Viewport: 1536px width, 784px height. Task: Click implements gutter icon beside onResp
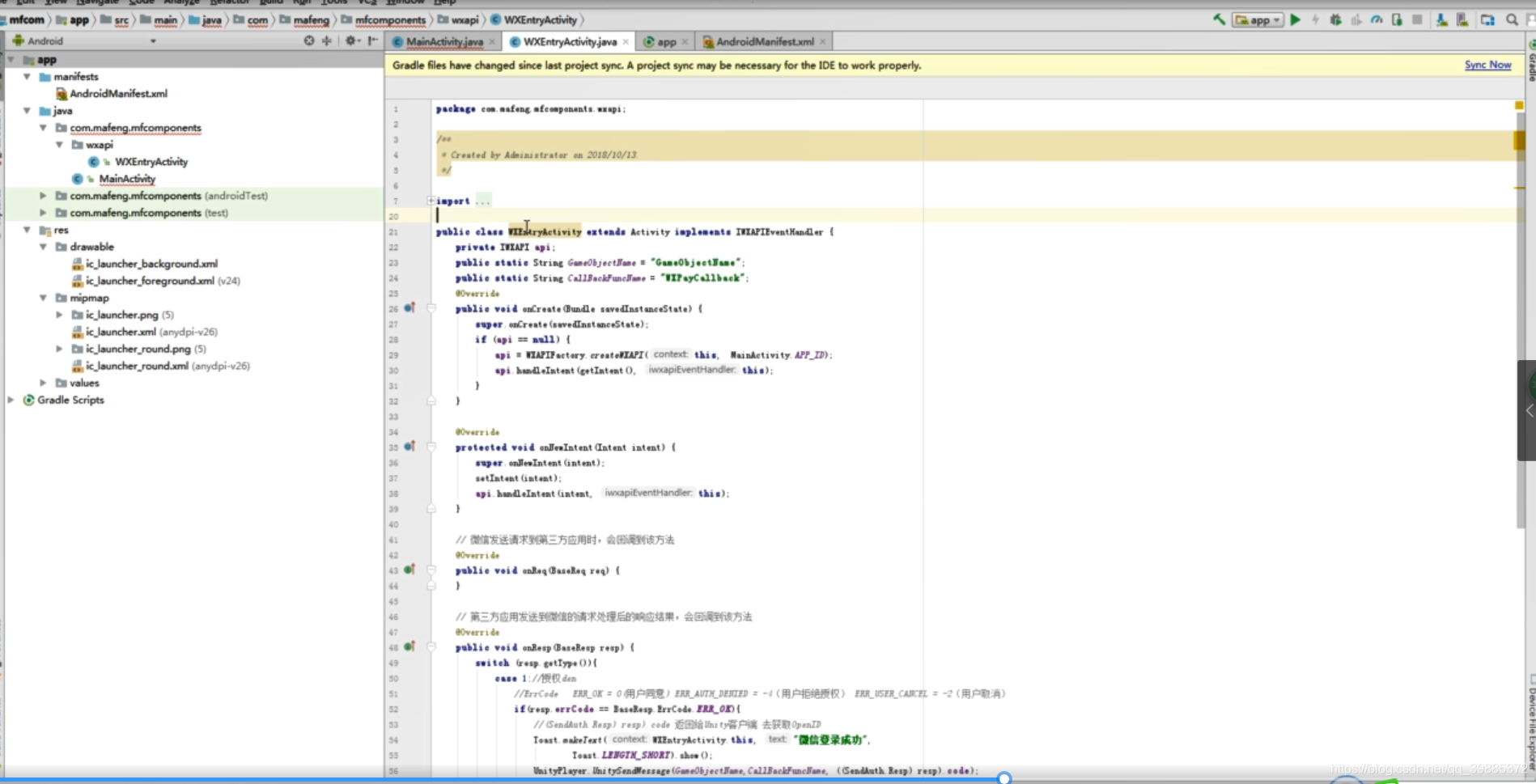click(x=409, y=646)
